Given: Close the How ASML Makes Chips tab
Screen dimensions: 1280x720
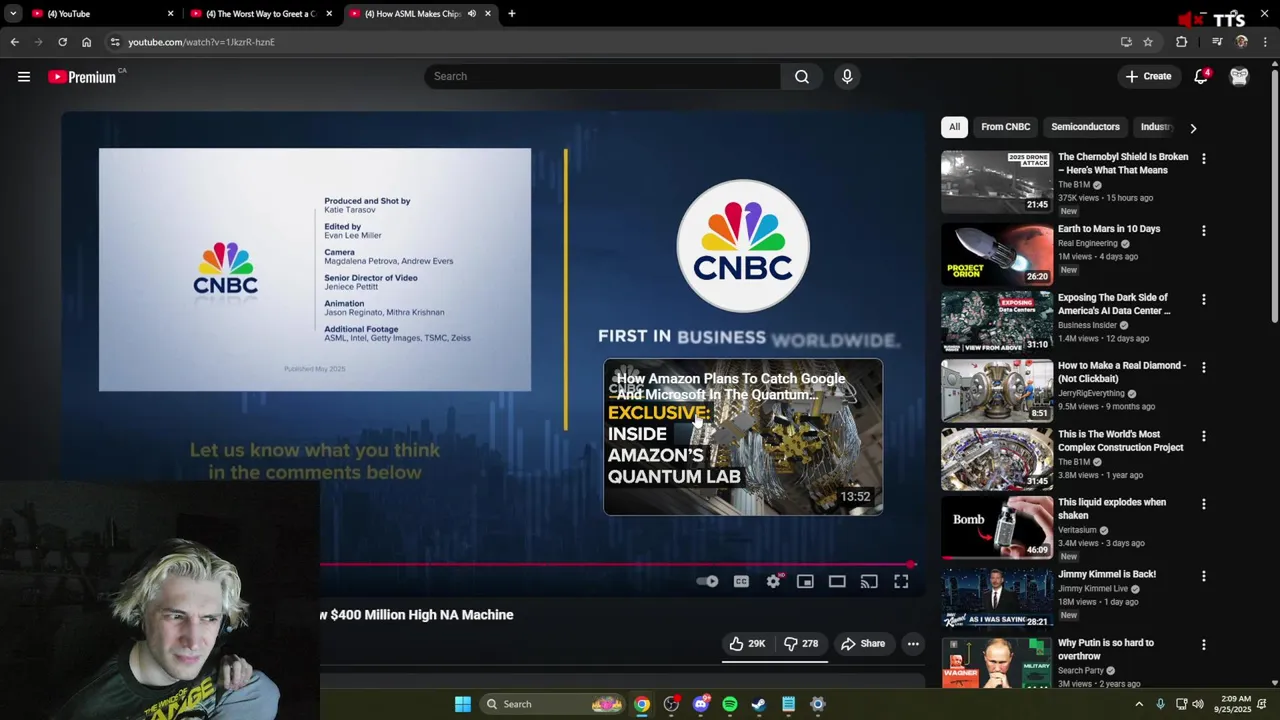Looking at the screenshot, I should click(488, 14).
